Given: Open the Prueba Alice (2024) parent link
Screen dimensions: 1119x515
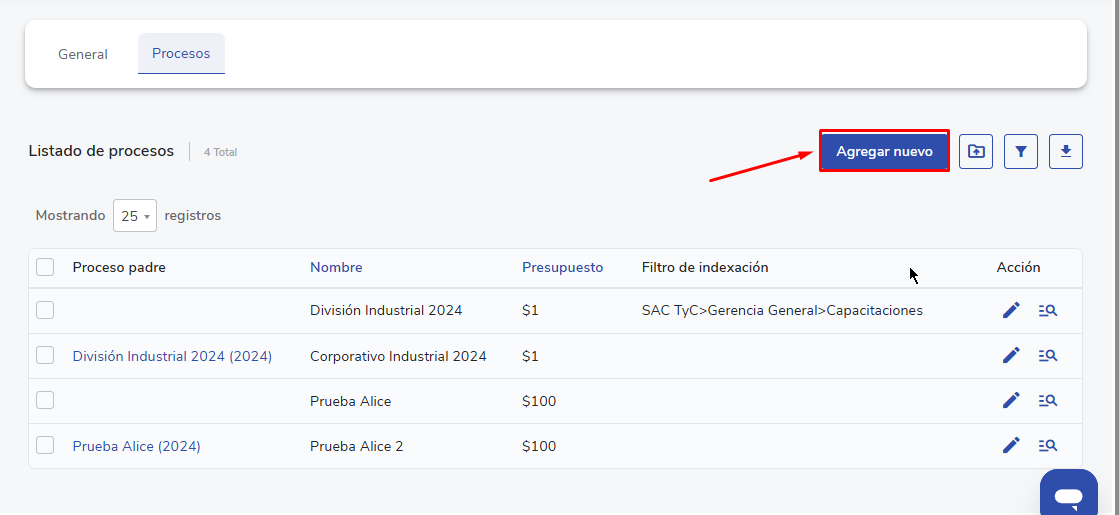Looking at the screenshot, I should click(x=137, y=446).
